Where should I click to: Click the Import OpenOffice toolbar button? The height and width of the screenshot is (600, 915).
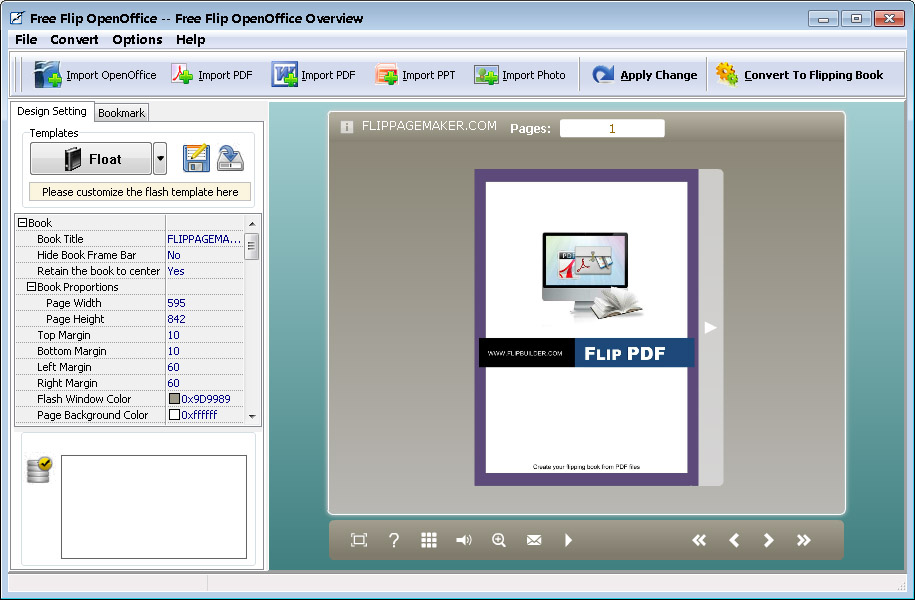[x=95, y=75]
